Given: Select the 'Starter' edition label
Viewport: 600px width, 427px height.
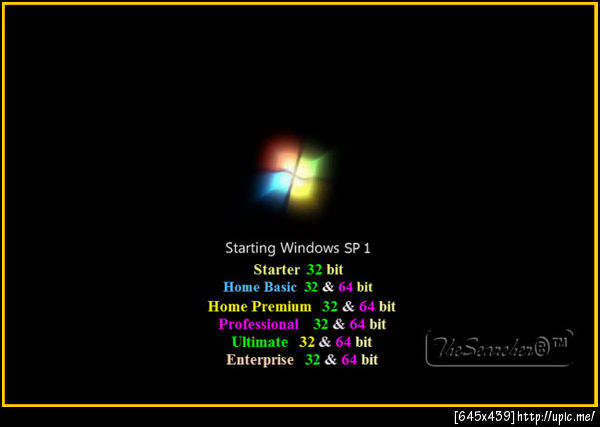Looking at the screenshot, I should pyautogui.click(x=276, y=270).
